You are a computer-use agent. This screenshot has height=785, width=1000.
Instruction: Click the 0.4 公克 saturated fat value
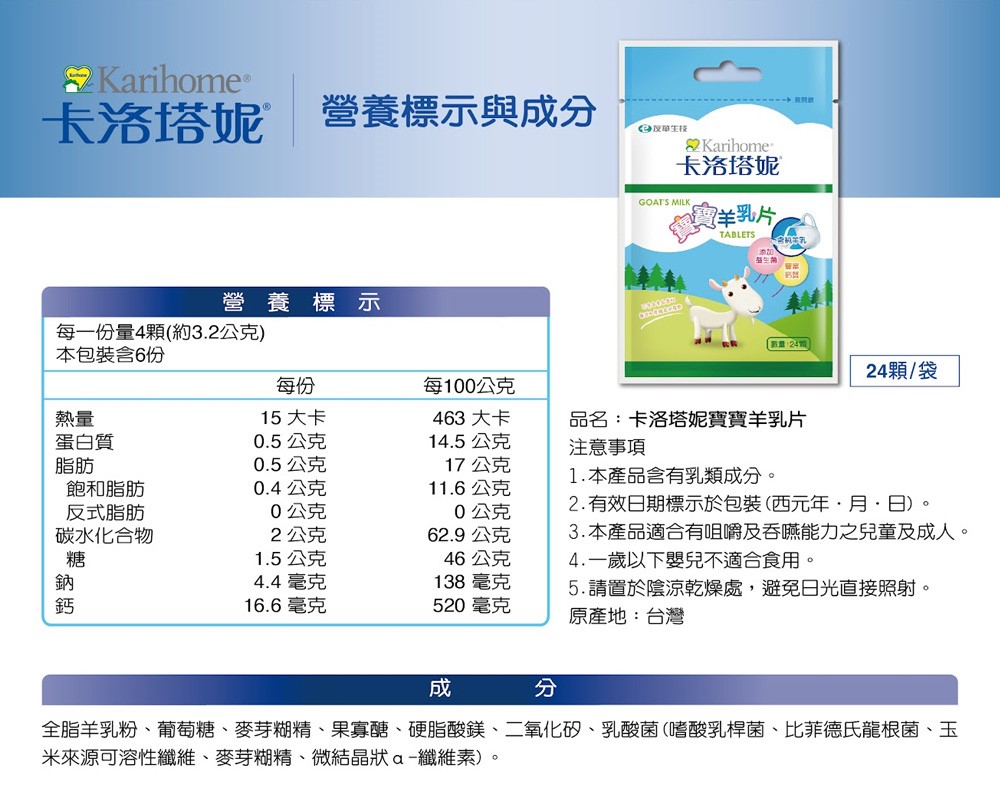(290, 488)
